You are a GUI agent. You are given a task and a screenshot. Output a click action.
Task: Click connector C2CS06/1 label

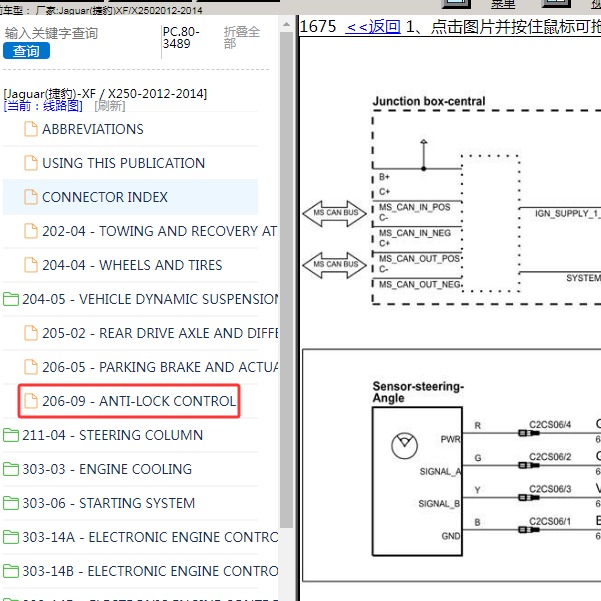tap(550, 522)
